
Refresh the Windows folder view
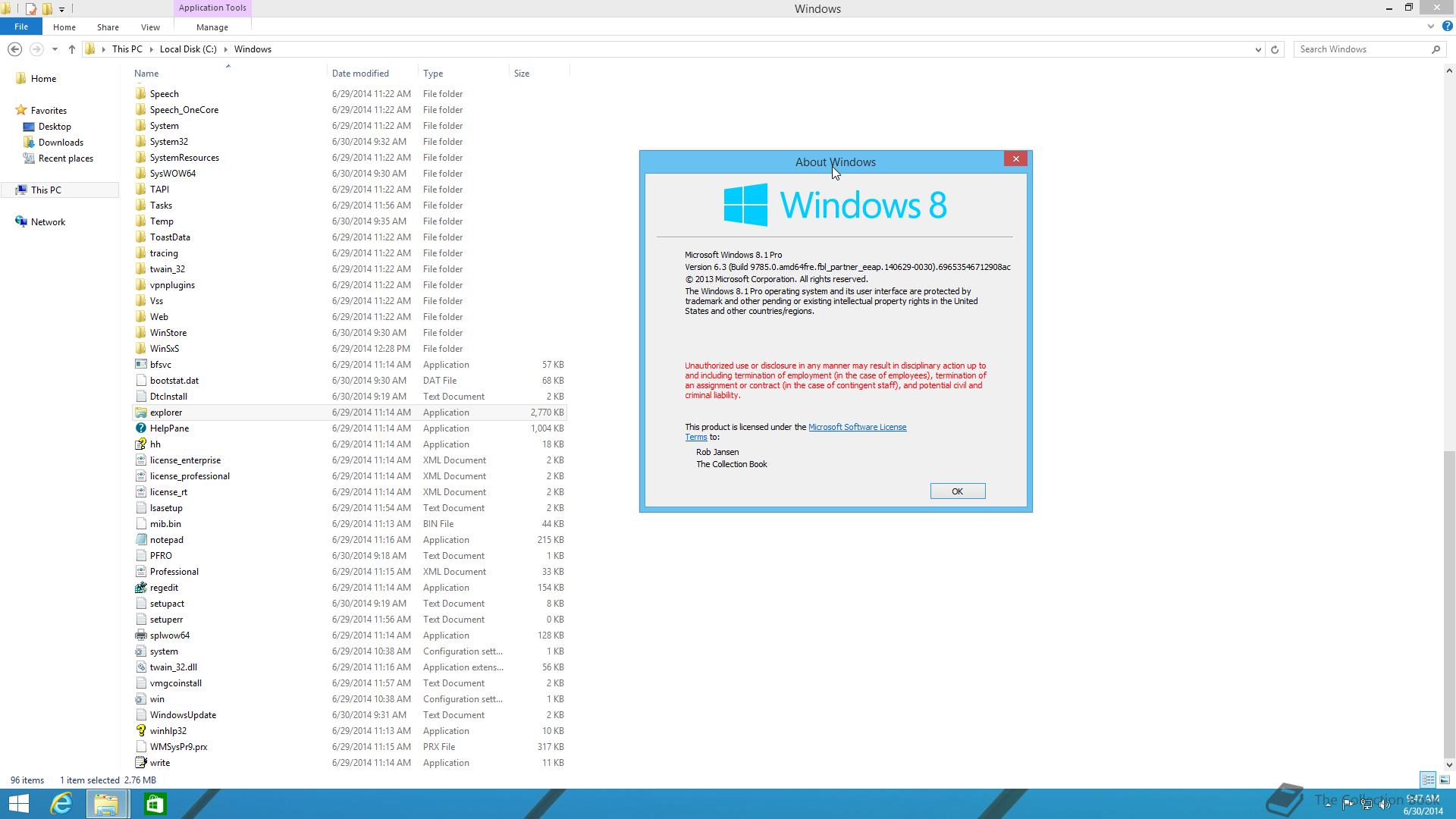[x=1275, y=49]
